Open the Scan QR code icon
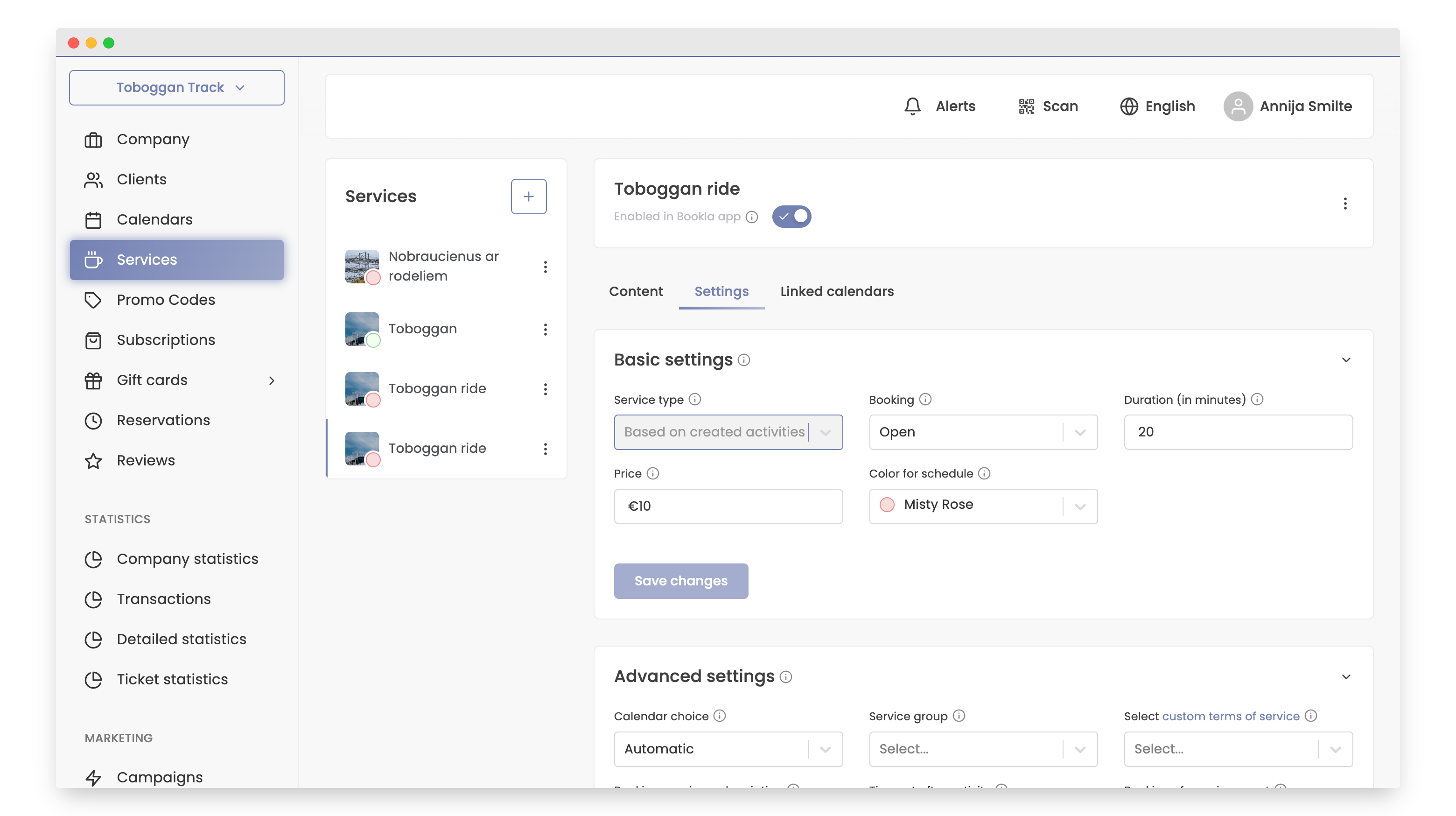Viewport: 1456px width, 816px height. [x=1026, y=106]
